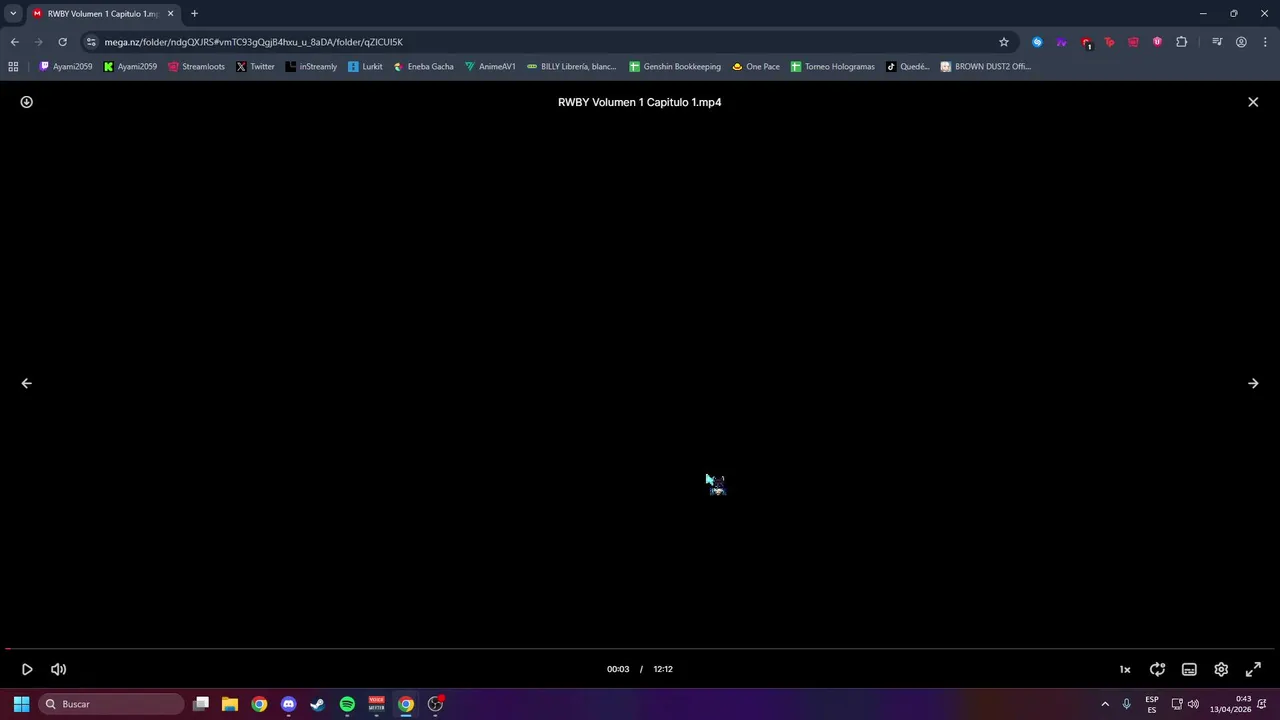The height and width of the screenshot is (720, 1280).
Task: Close the MEGA video preview
Action: click(1253, 102)
